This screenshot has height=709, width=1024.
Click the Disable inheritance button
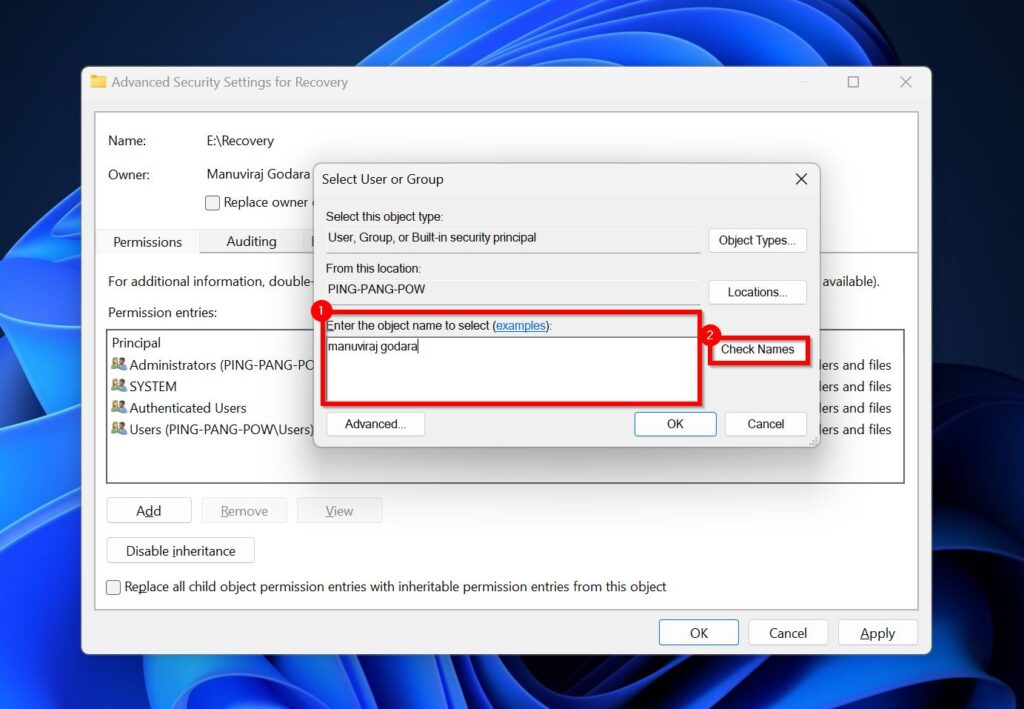[180, 550]
